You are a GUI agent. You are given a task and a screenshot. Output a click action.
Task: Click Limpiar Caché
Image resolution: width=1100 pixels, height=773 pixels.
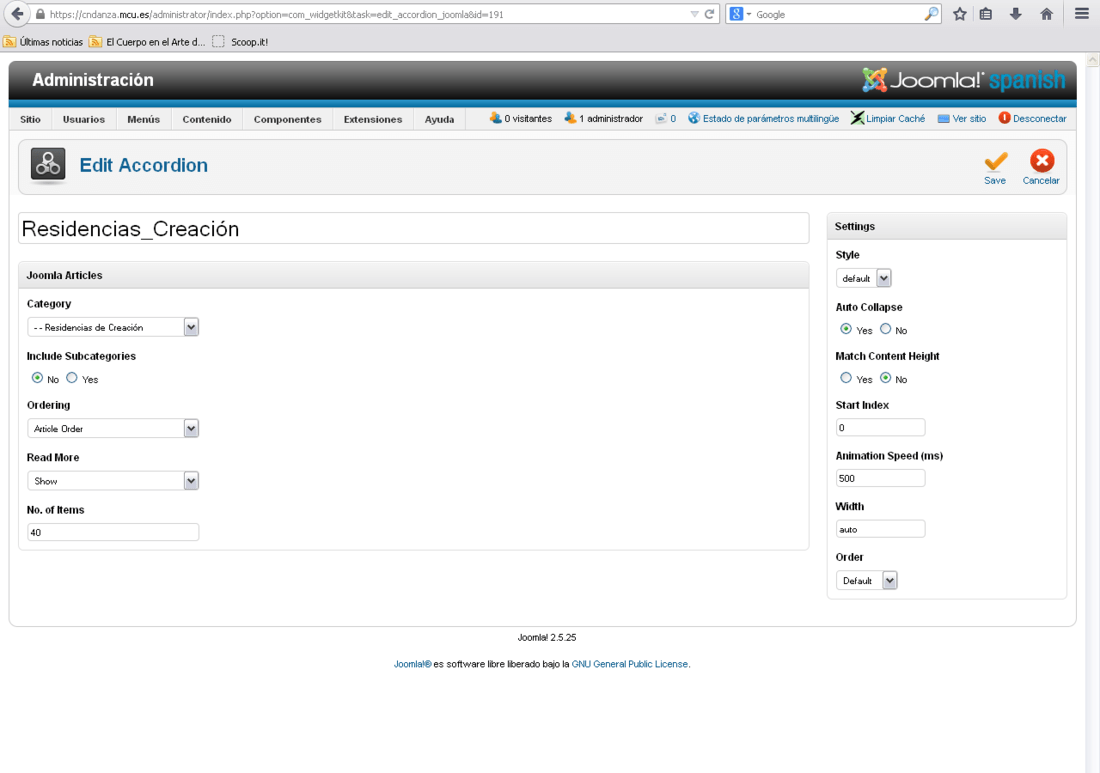(888, 119)
